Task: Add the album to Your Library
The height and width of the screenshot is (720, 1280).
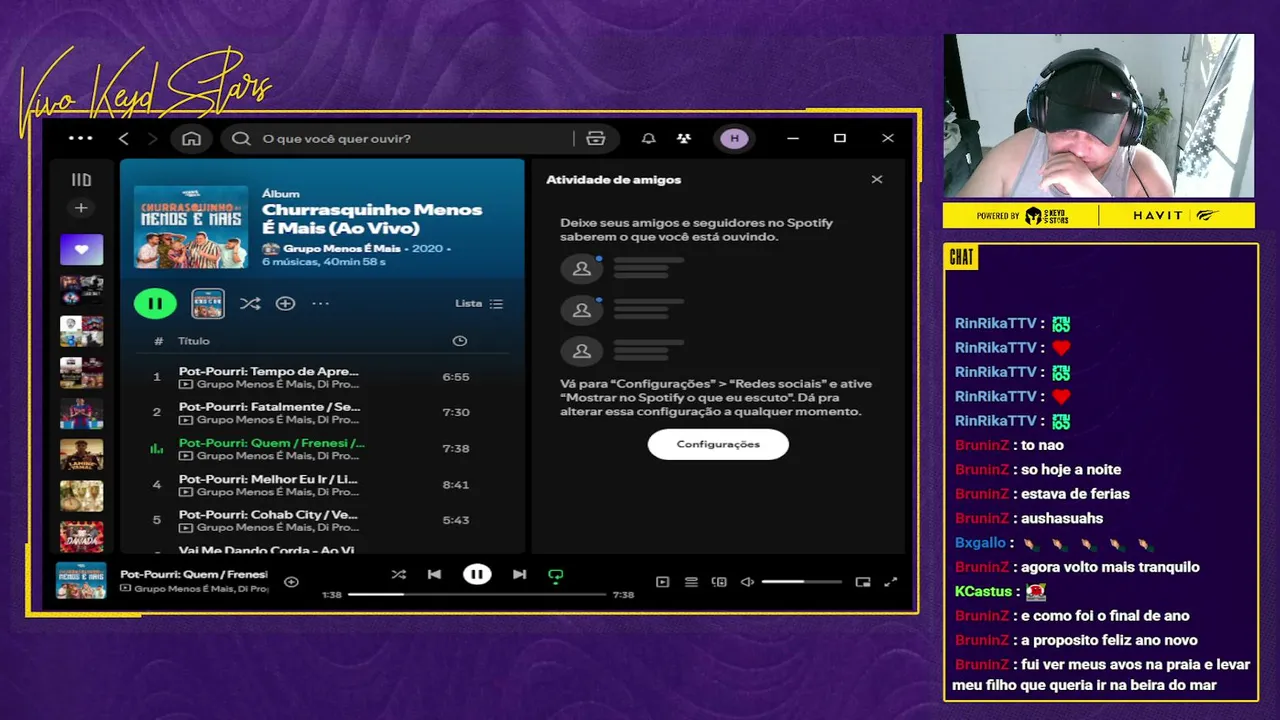Action: [x=285, y=303]
